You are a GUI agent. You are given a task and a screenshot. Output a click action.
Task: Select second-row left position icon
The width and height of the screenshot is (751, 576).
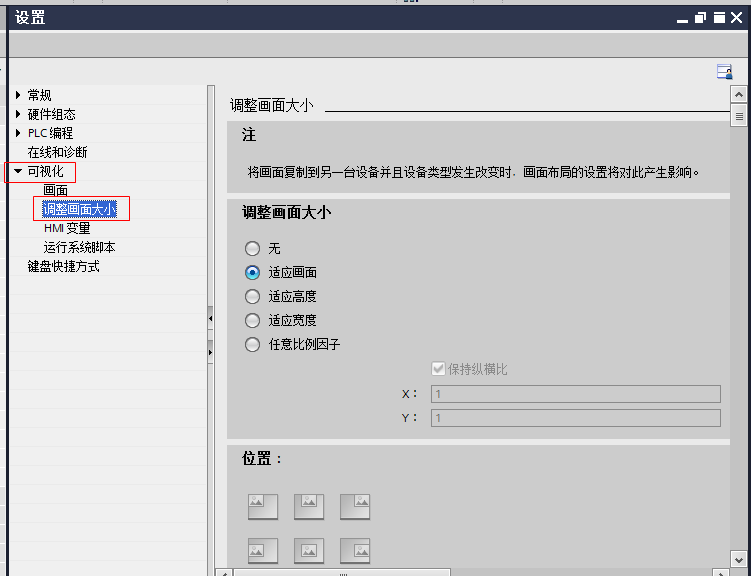(263, 550)
